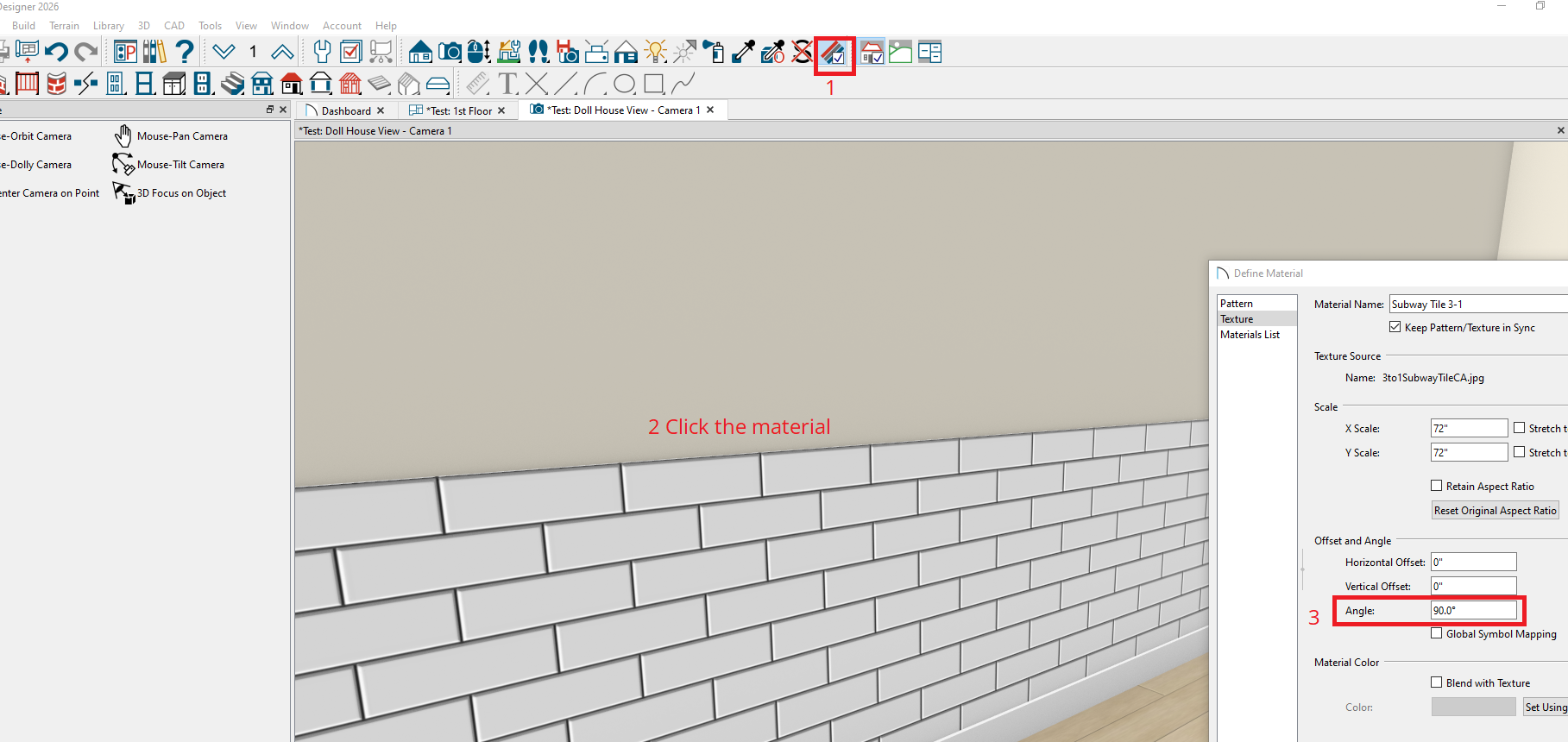Select Materials List in dialog sidebar
The width and height of the screenshot is (1568, 742).
[1250, 335]
